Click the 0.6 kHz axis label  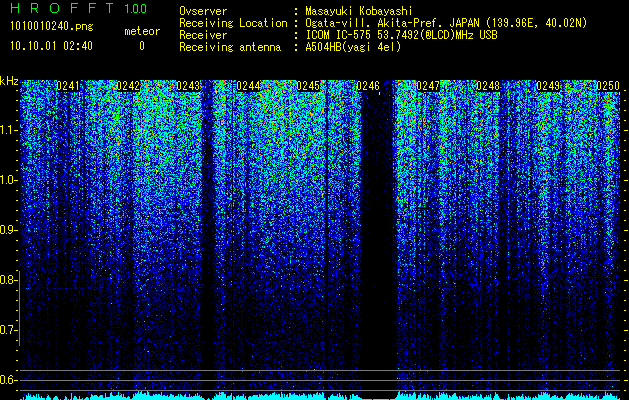7,380
